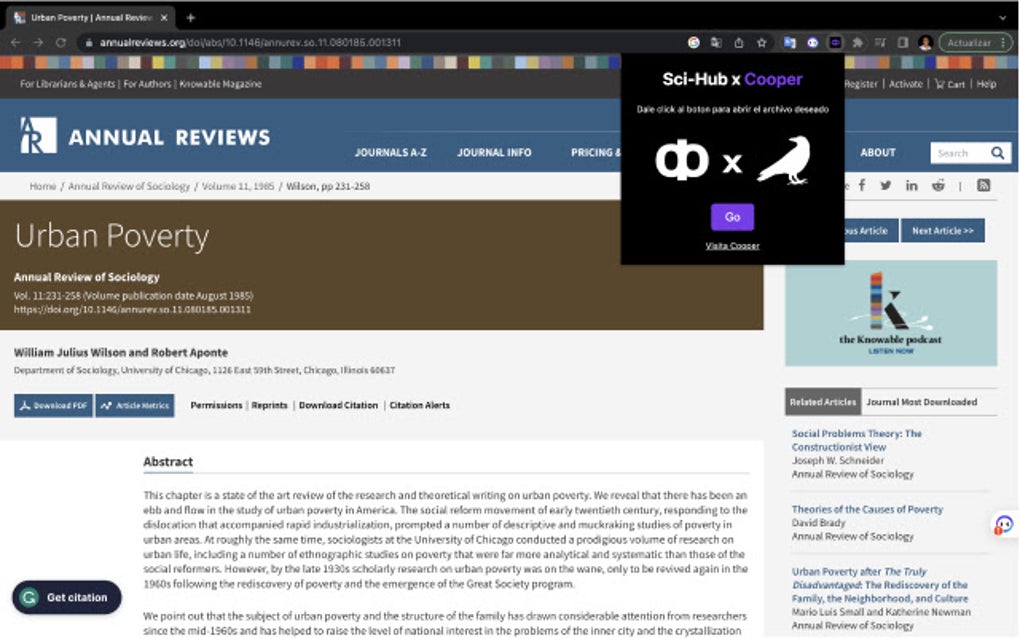The height and width of the screenshot is (638, 1020).
Task: Share on Reddit icon
Action: [x=937, y=185]
